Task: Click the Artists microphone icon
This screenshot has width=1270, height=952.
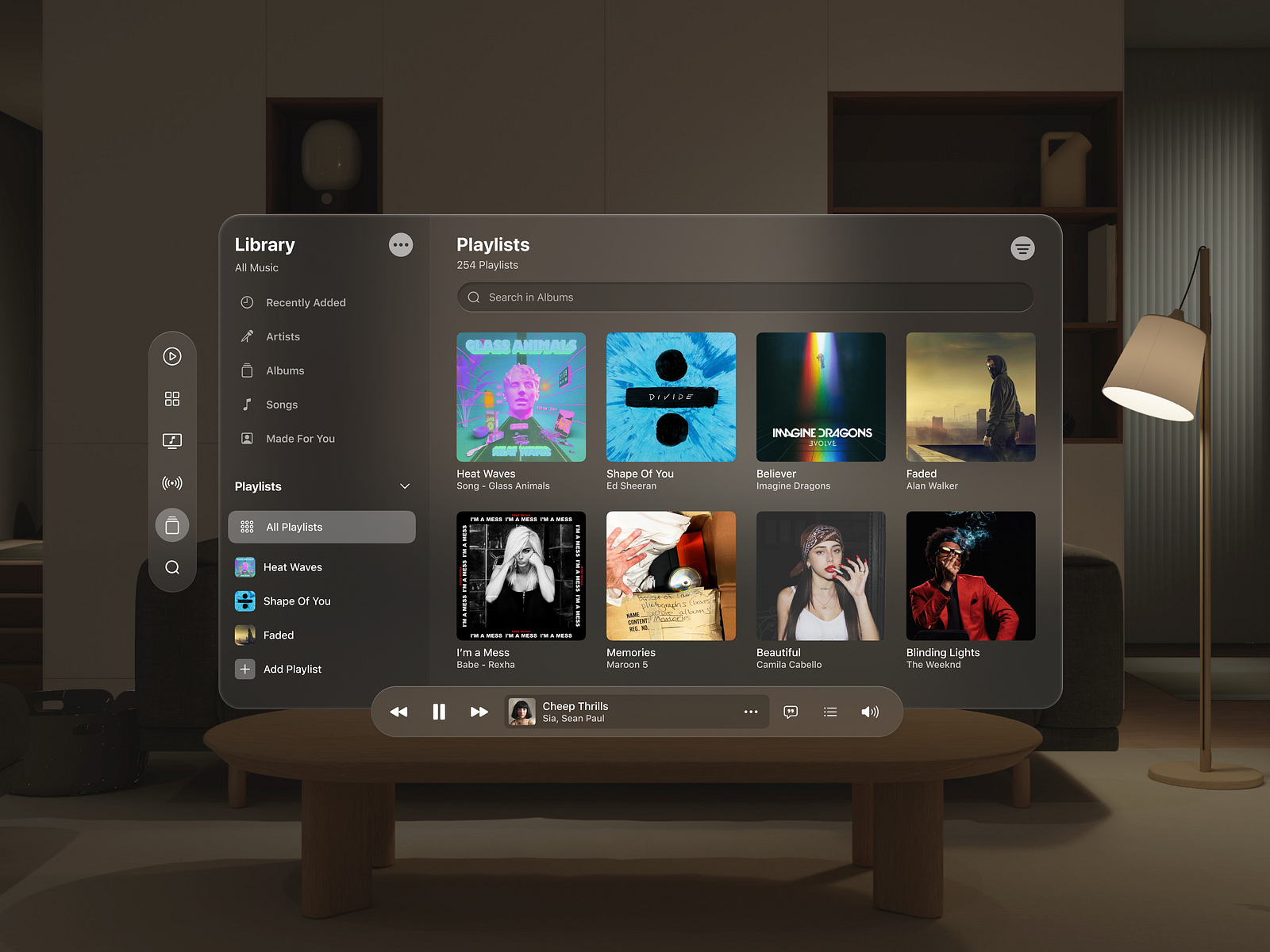Action: coord(247,336)
